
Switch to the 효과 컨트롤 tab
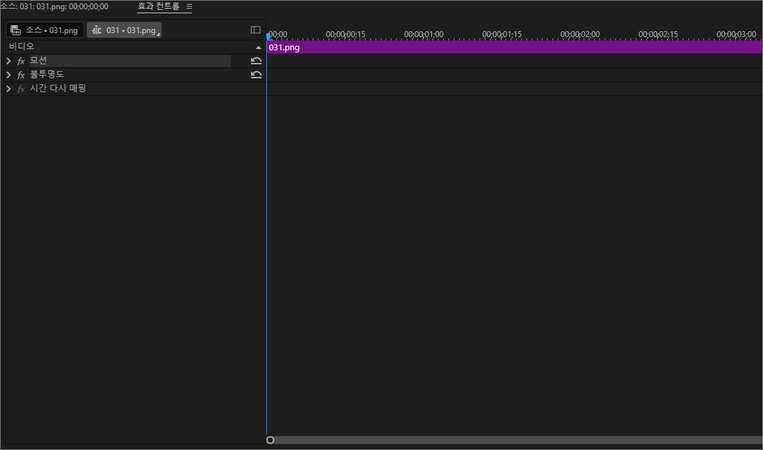click(158, 6)
